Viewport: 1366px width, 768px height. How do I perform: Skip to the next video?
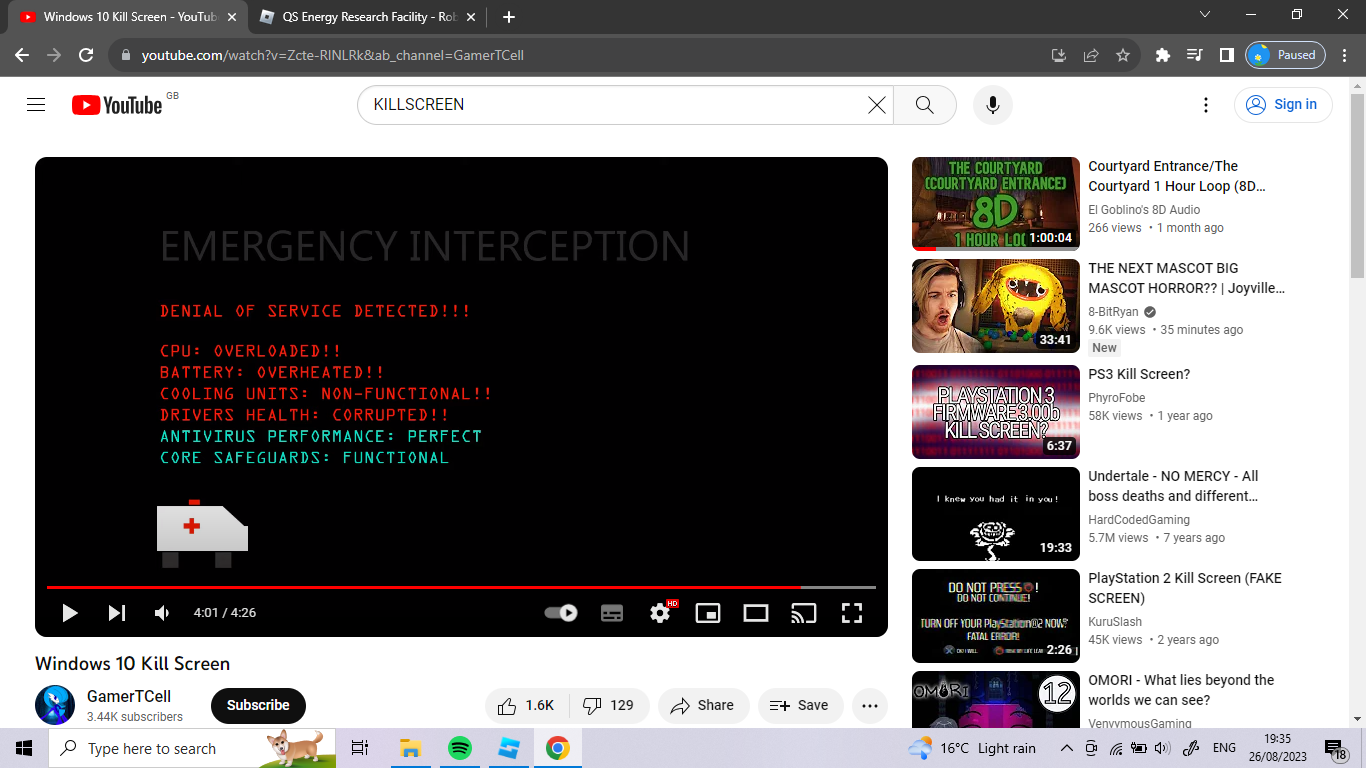(117, 613)
